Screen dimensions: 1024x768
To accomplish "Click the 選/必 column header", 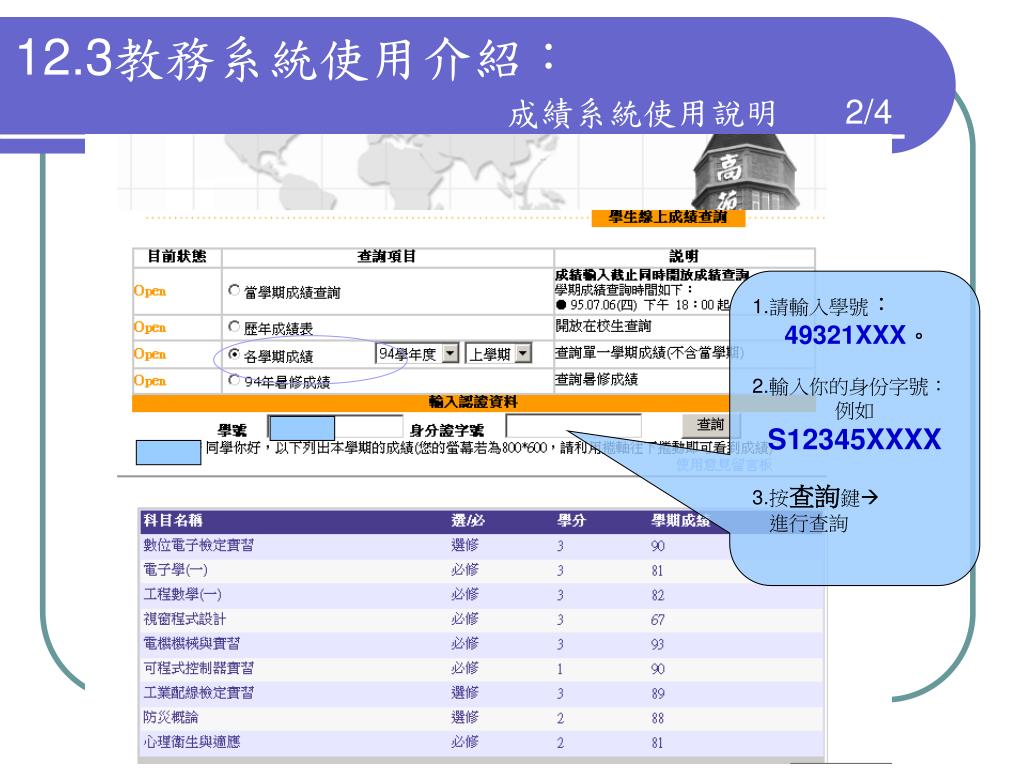I will coord(468,520).
